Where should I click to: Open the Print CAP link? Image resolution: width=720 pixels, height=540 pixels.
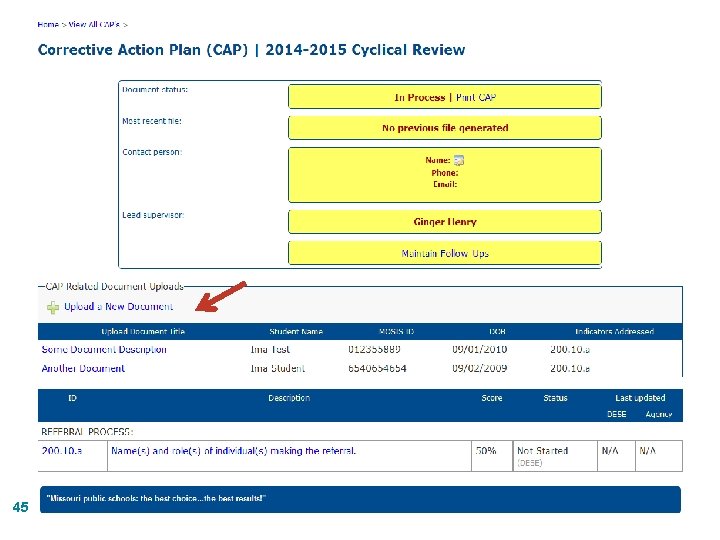(x=476, y=97)
